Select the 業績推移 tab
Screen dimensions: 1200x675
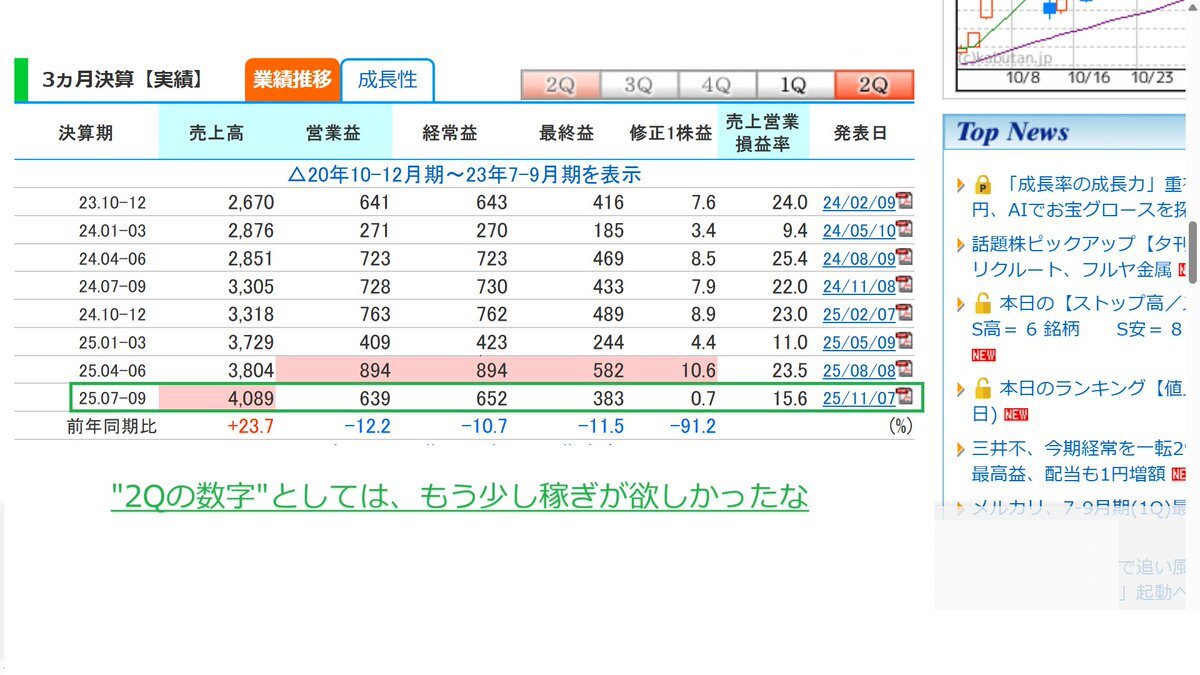(292, 80)
